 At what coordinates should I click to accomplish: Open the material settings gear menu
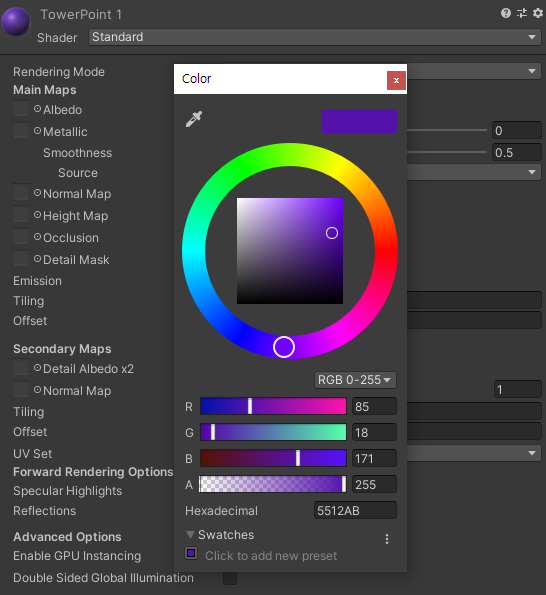pyautogui.click(x=538, y=13)
